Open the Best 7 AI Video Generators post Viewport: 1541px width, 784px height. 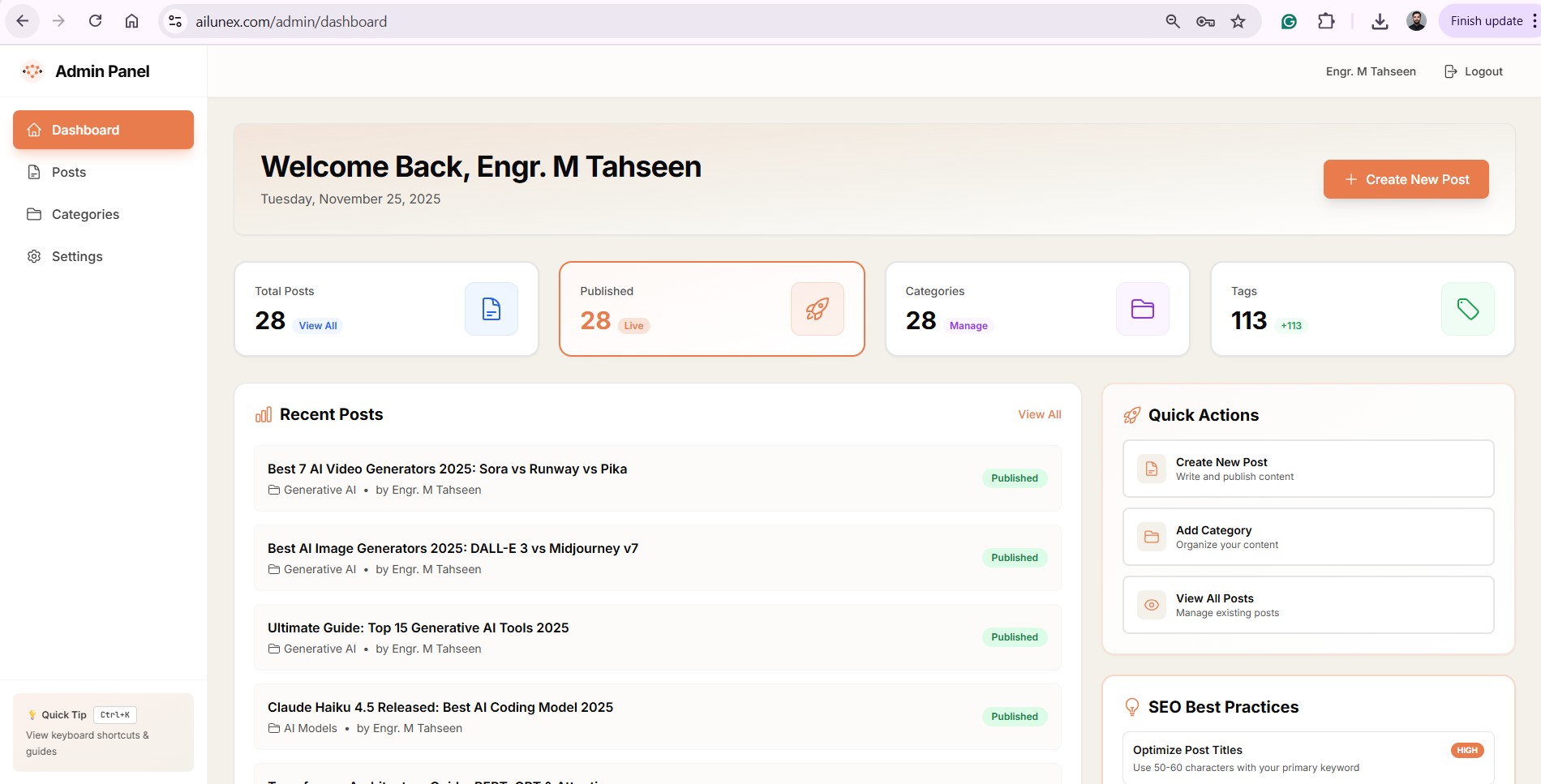coord(447,469)
